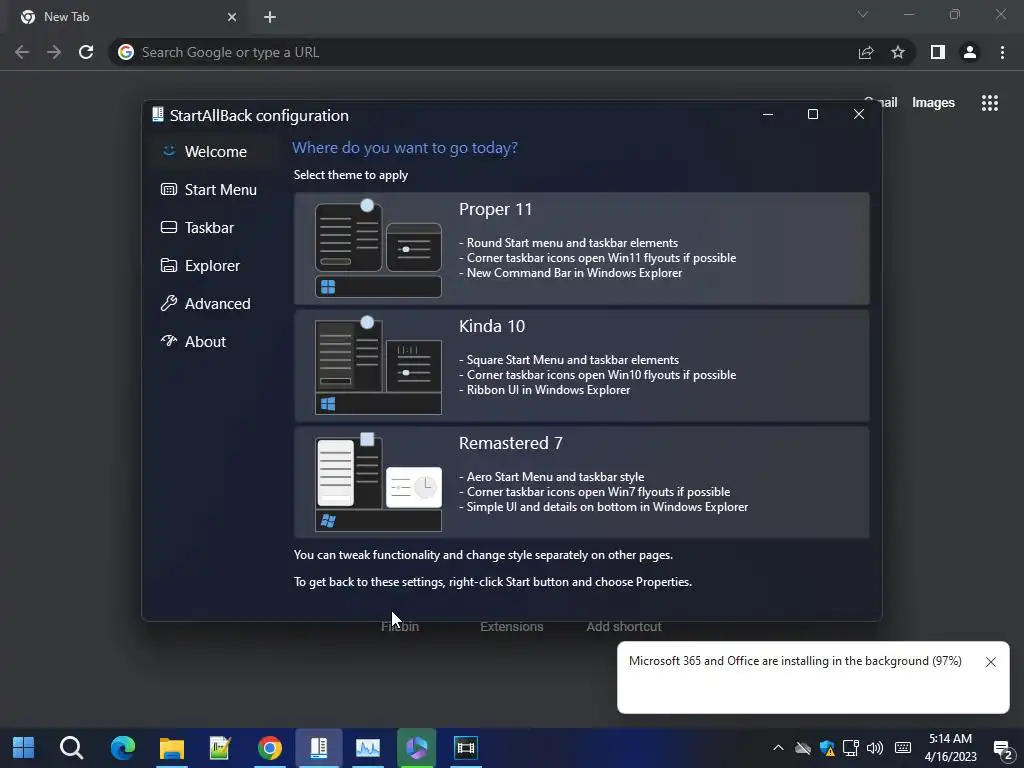Viewport: 1024px width, 768px height.
Task: Click the StartAllBack taskbar icon
Action: coord(318,748)
